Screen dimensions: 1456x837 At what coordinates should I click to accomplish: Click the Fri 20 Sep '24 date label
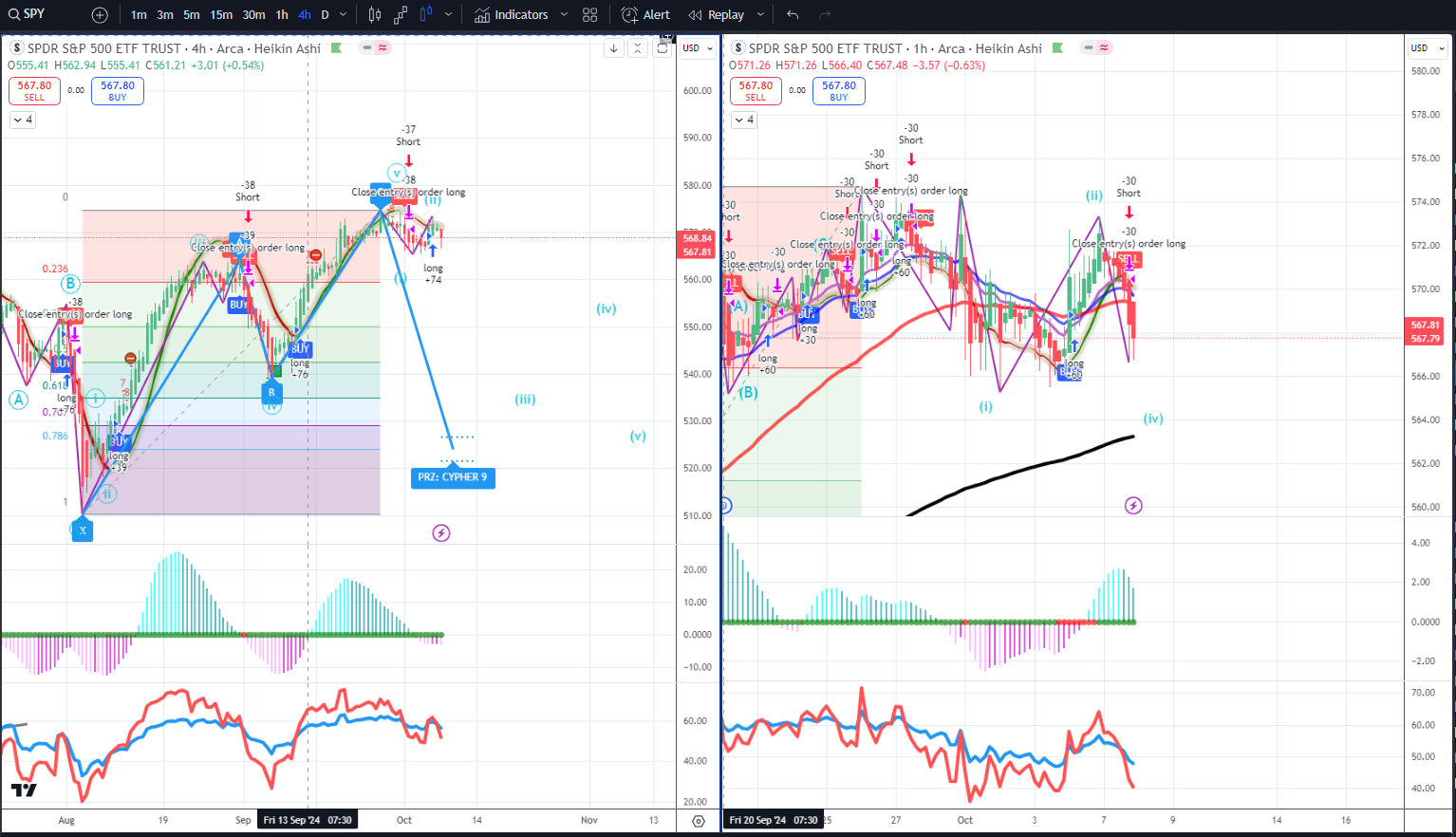[773, 820]
